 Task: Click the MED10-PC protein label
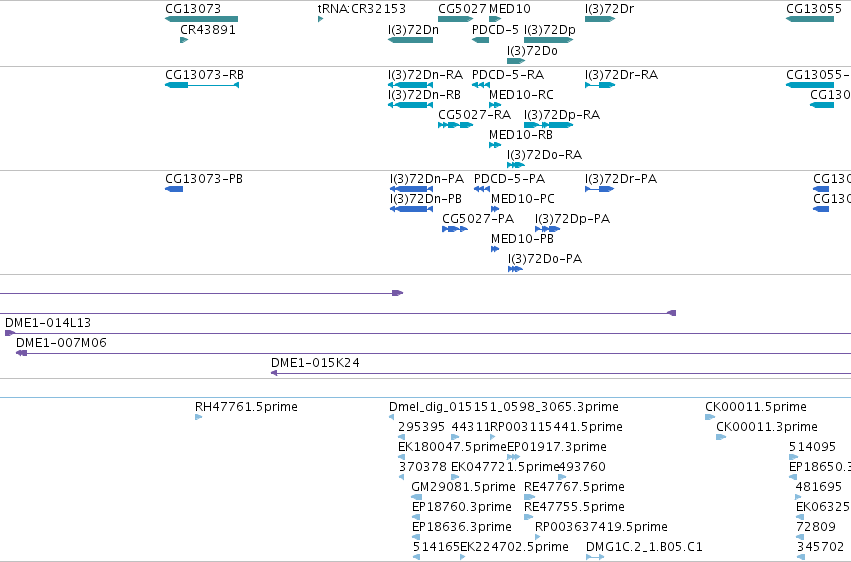(523, 199)
